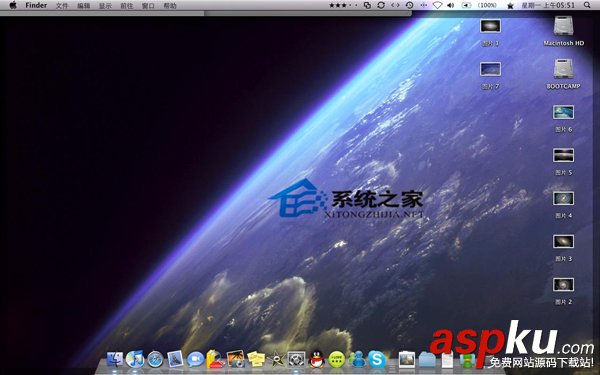Open Time Machine menu bar icon
600x375 pixels.
coord(409,5)
